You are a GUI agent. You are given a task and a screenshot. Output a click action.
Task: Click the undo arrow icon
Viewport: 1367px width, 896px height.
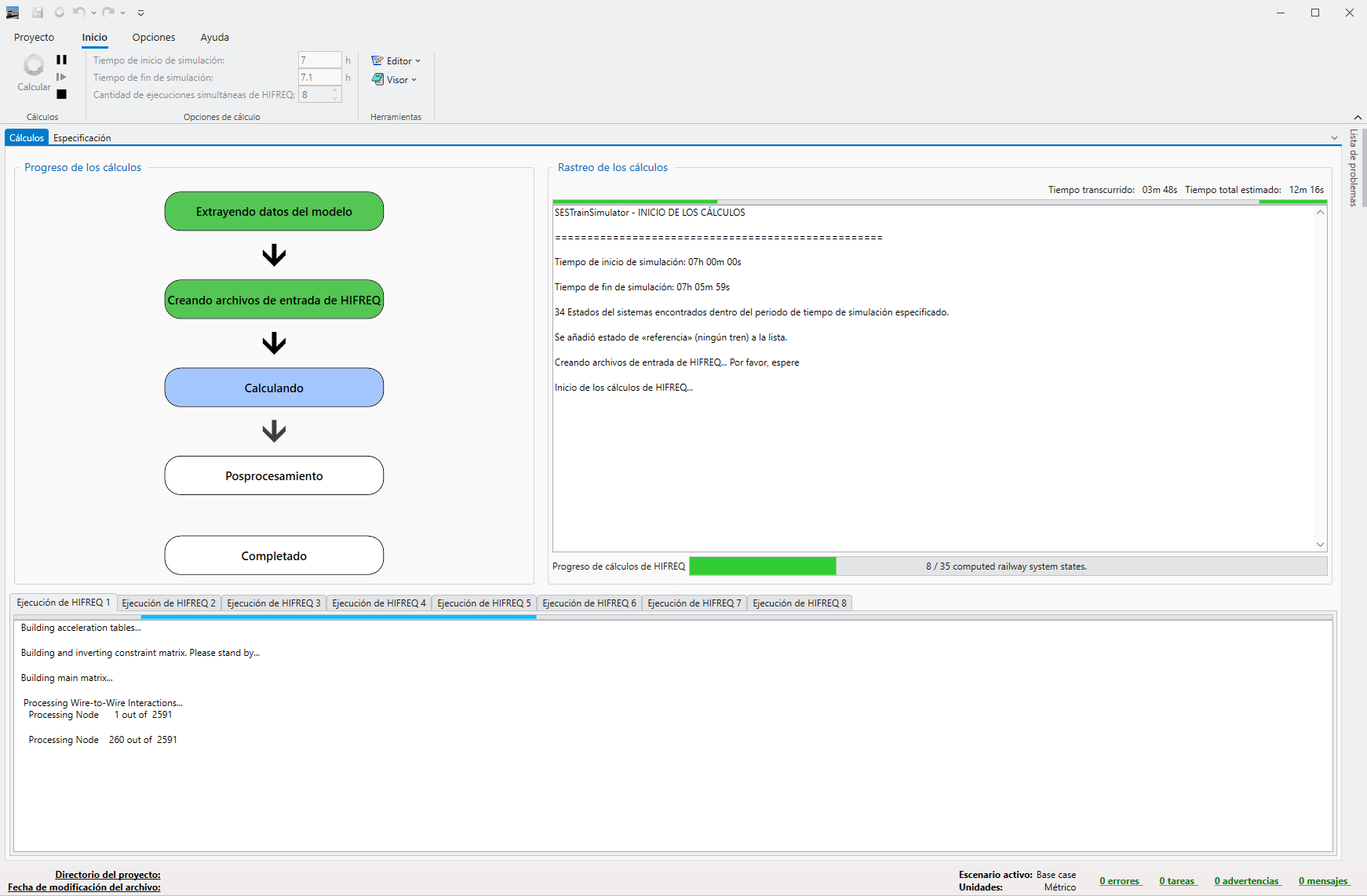(78, 13)
